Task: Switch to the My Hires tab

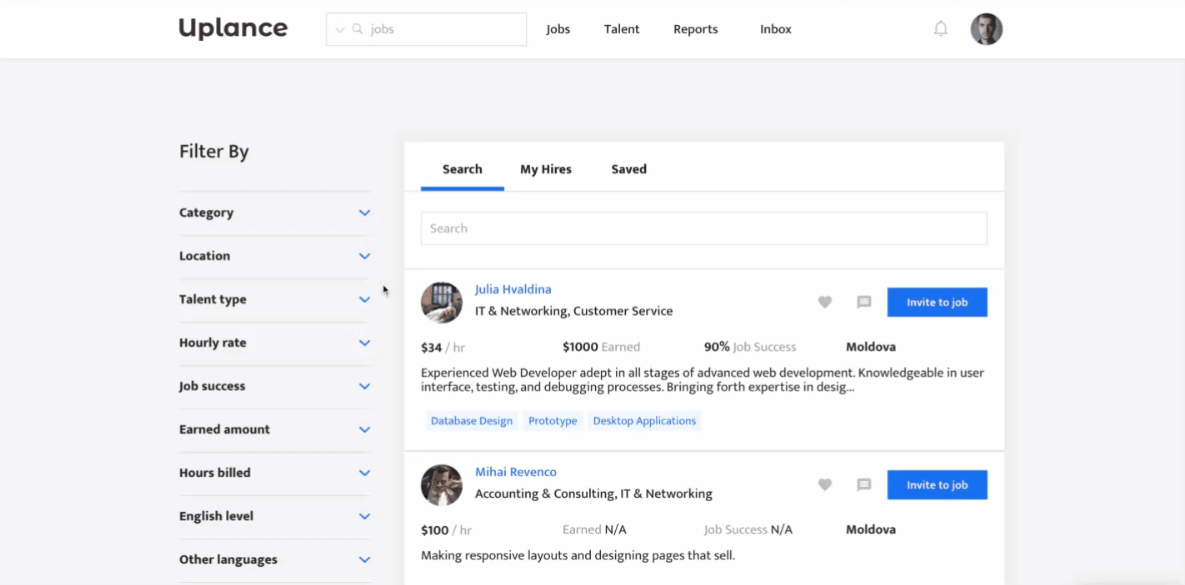Action: pyautogui.click(x=546, y=169)
